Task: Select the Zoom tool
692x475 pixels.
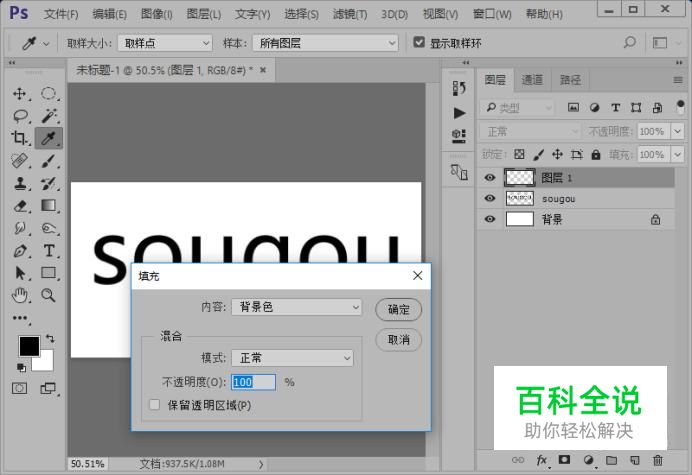Action: [49, 295]
